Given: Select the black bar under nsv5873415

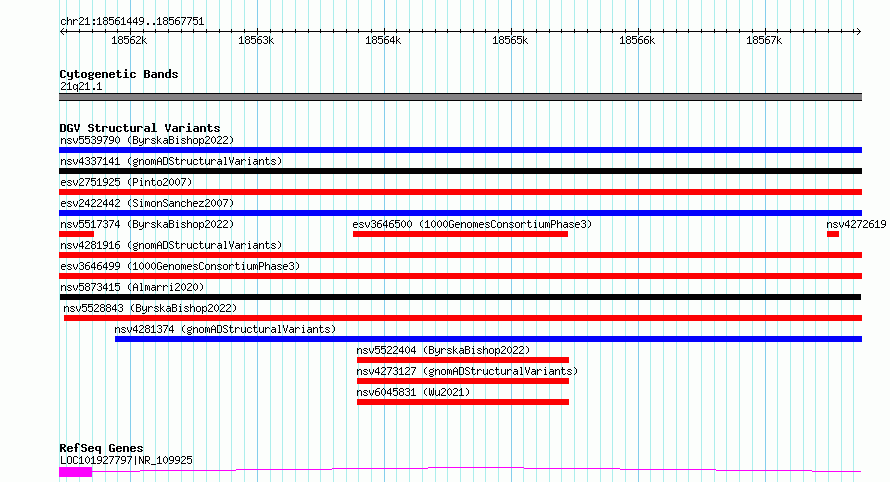Looking at the screenshot, I should (460, 297).
